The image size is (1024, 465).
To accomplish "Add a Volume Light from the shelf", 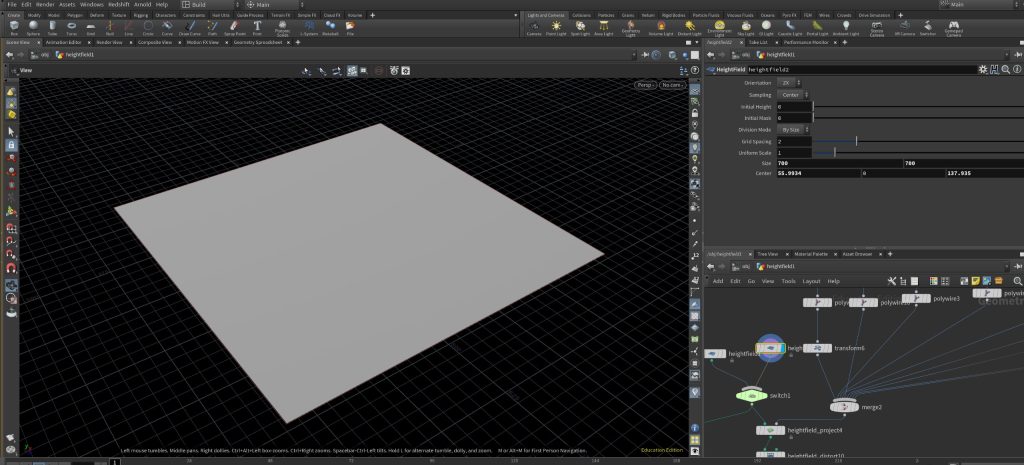I will coord(661,27).
